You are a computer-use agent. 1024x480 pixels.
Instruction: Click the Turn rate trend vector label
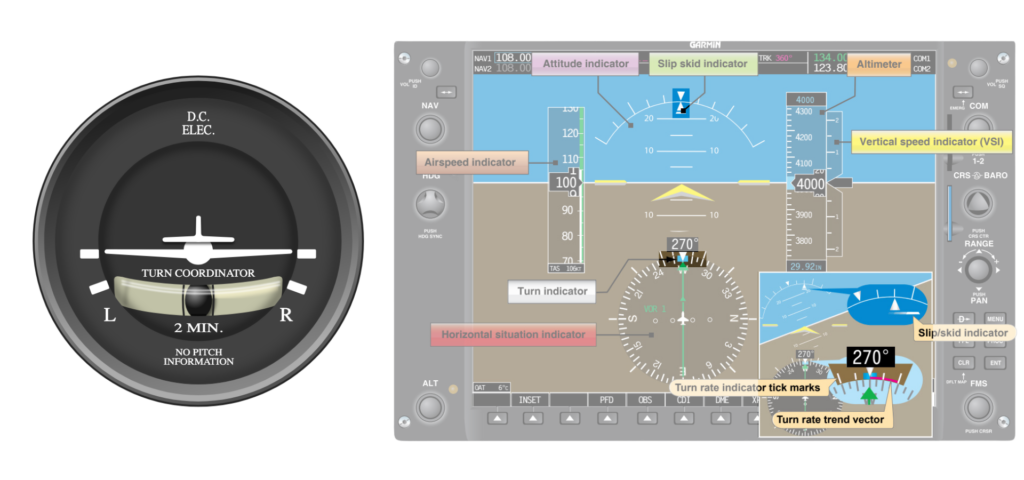(x=833, y=420)
